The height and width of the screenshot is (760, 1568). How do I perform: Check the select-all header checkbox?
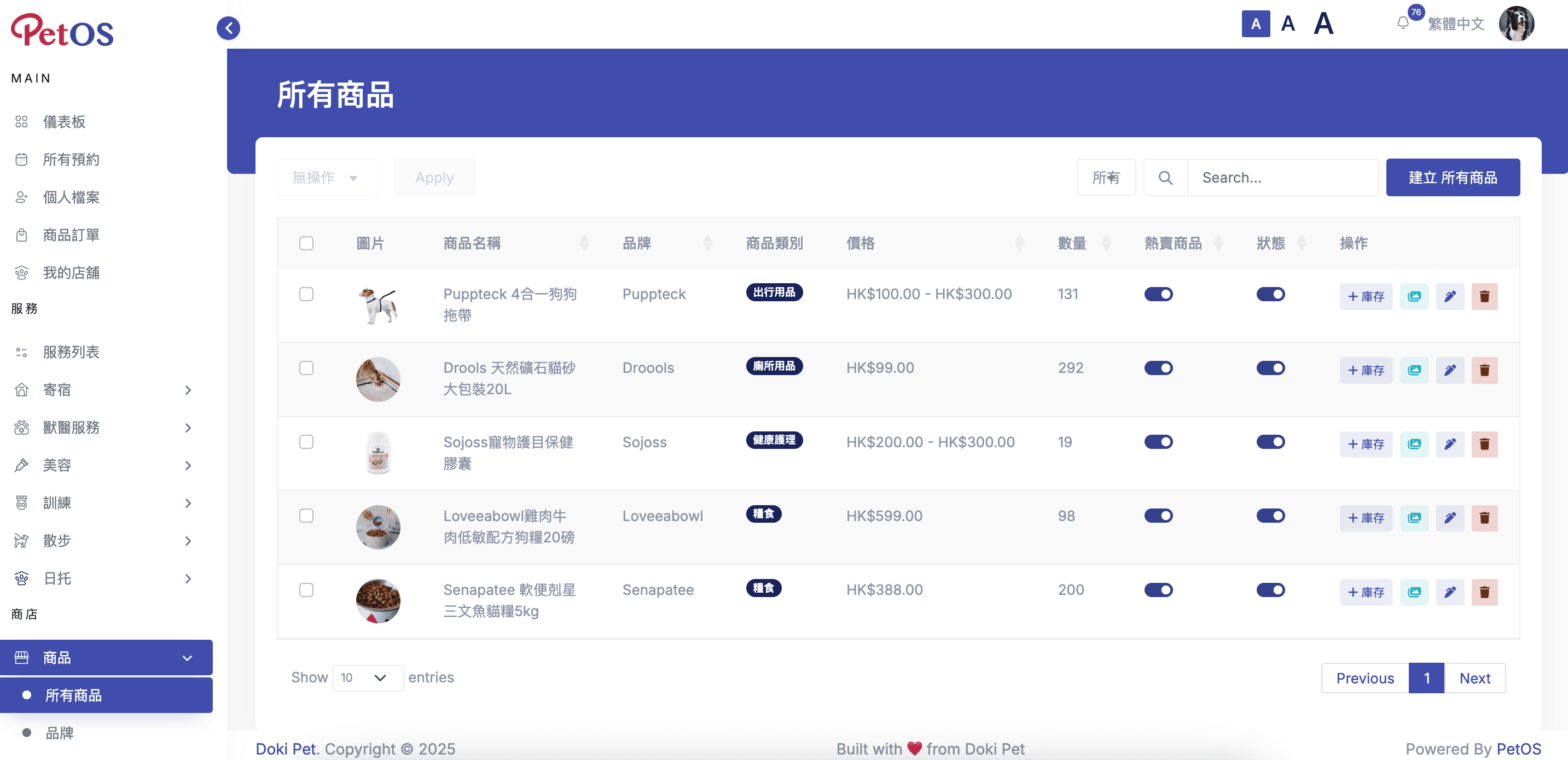coord(306,243)
